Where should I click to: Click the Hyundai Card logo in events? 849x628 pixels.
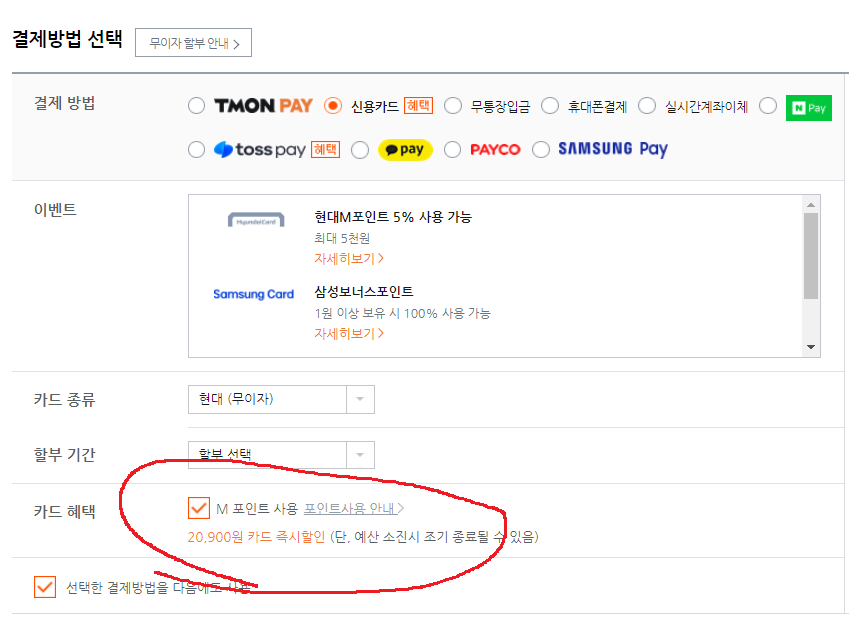coord(256,219)
